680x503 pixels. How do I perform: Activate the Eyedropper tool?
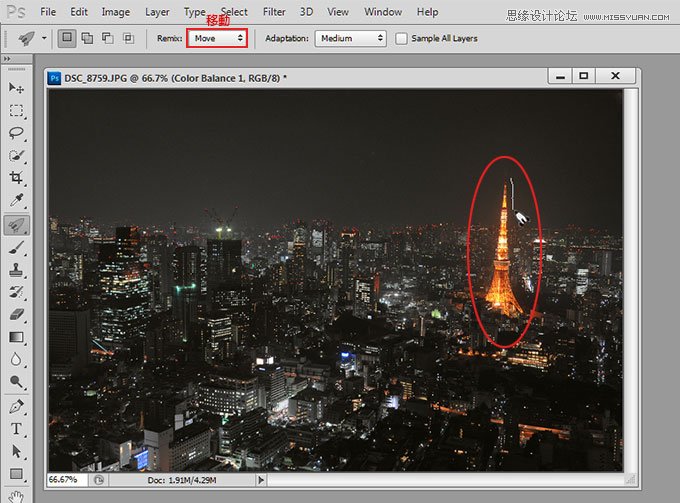click(17, 200)
